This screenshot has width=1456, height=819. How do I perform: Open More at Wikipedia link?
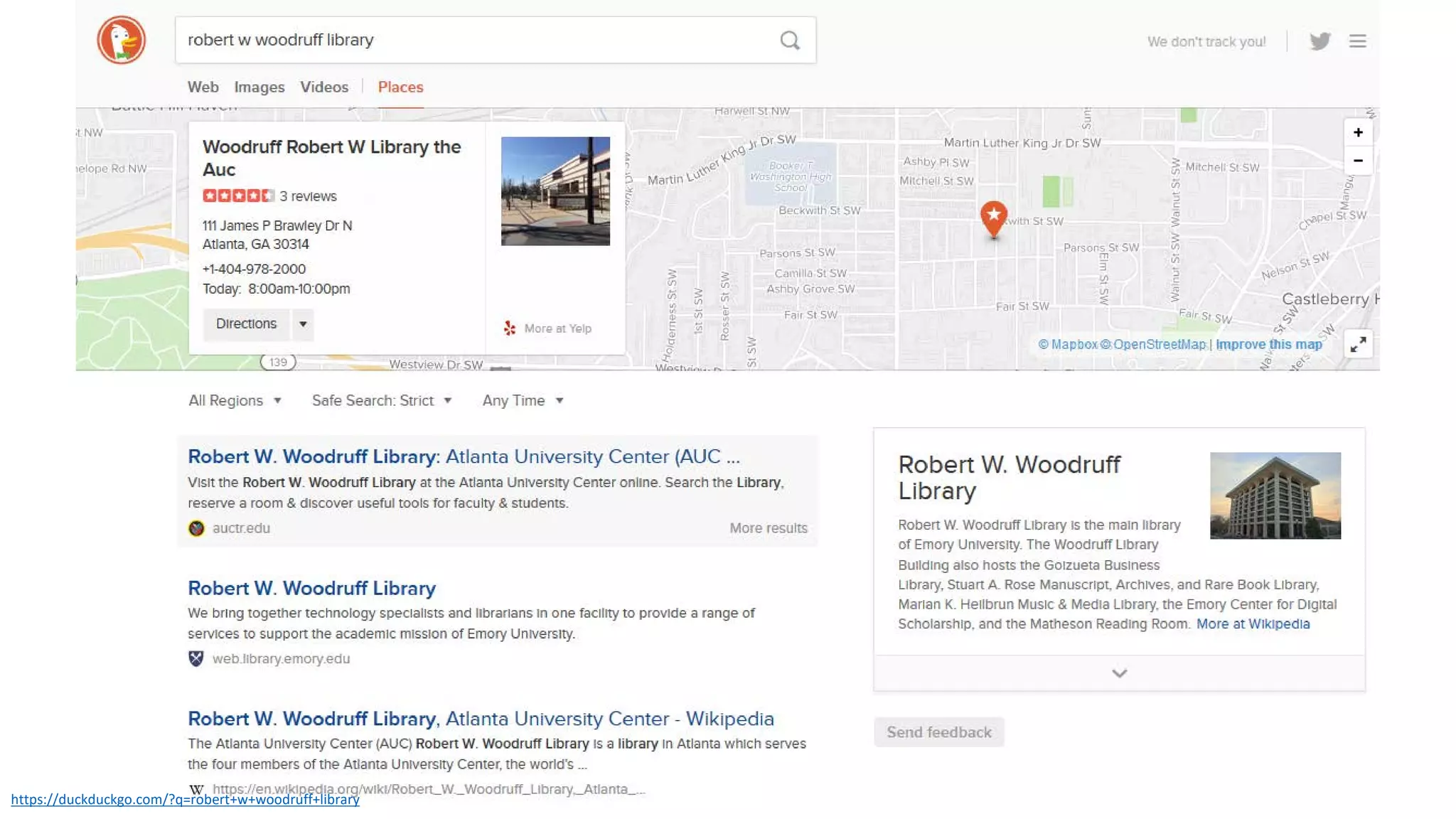pos(1253,624)
